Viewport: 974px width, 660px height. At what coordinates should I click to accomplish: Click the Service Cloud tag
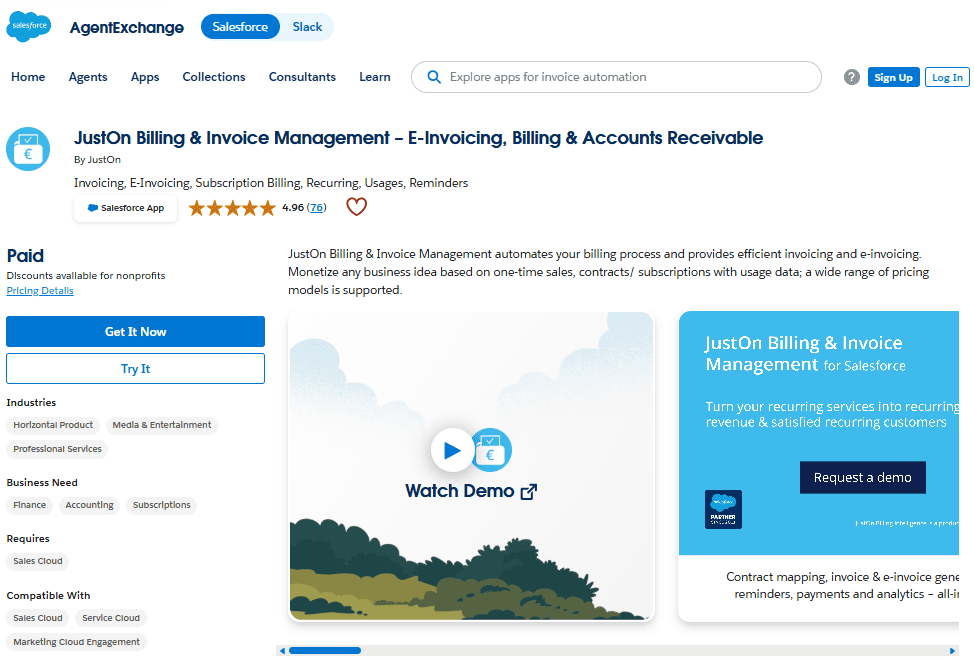point(111,618)
